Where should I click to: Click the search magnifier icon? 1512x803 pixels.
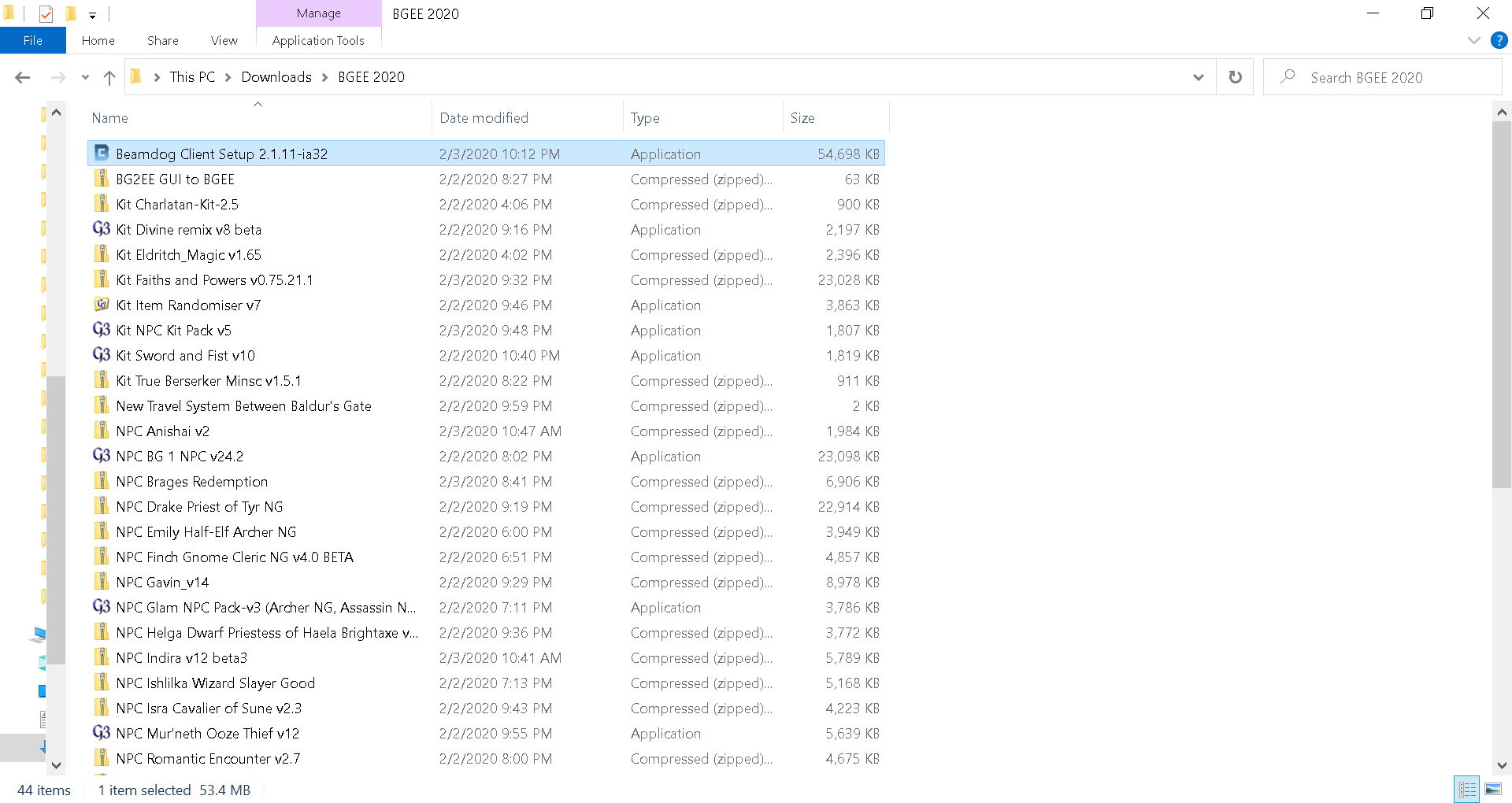[x=1288, y=76]
